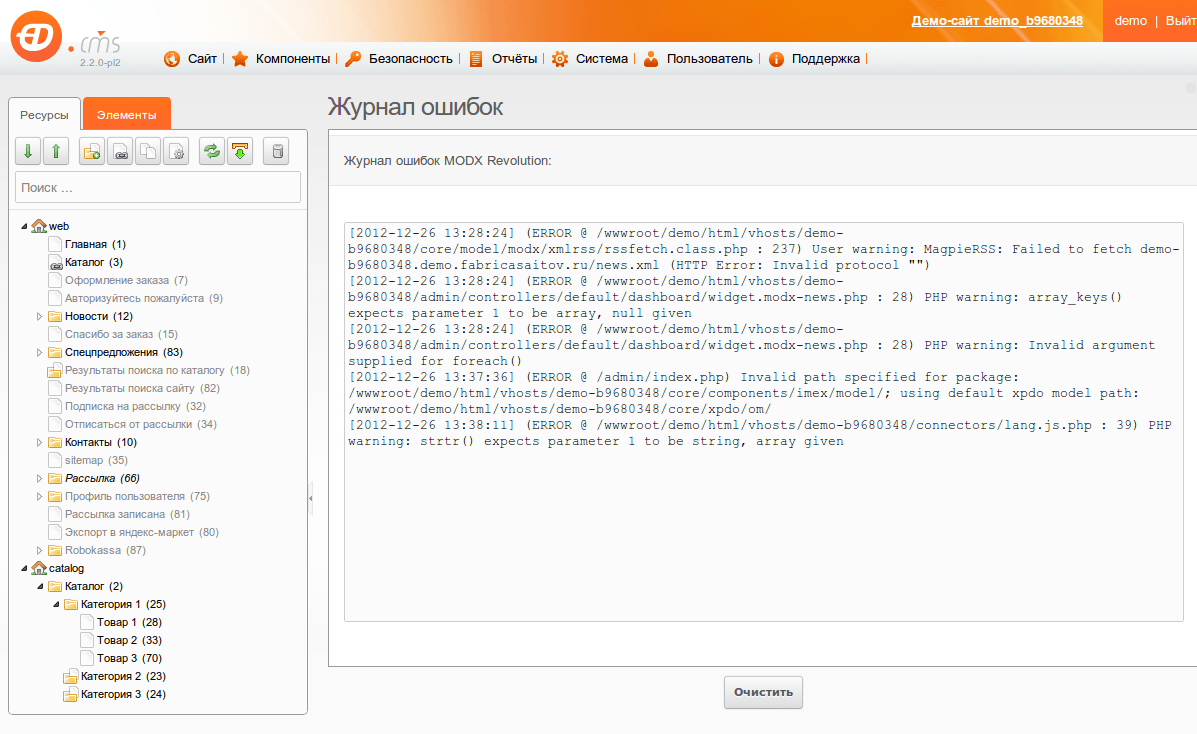Switch to the Элементы tab
Image resolution: width=1197 pixels, height=734 pixels.
point(127,115)
